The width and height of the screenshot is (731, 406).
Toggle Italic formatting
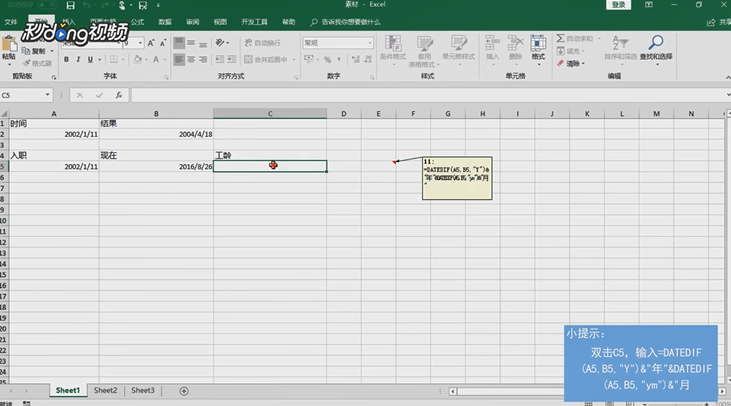[78, 59]
